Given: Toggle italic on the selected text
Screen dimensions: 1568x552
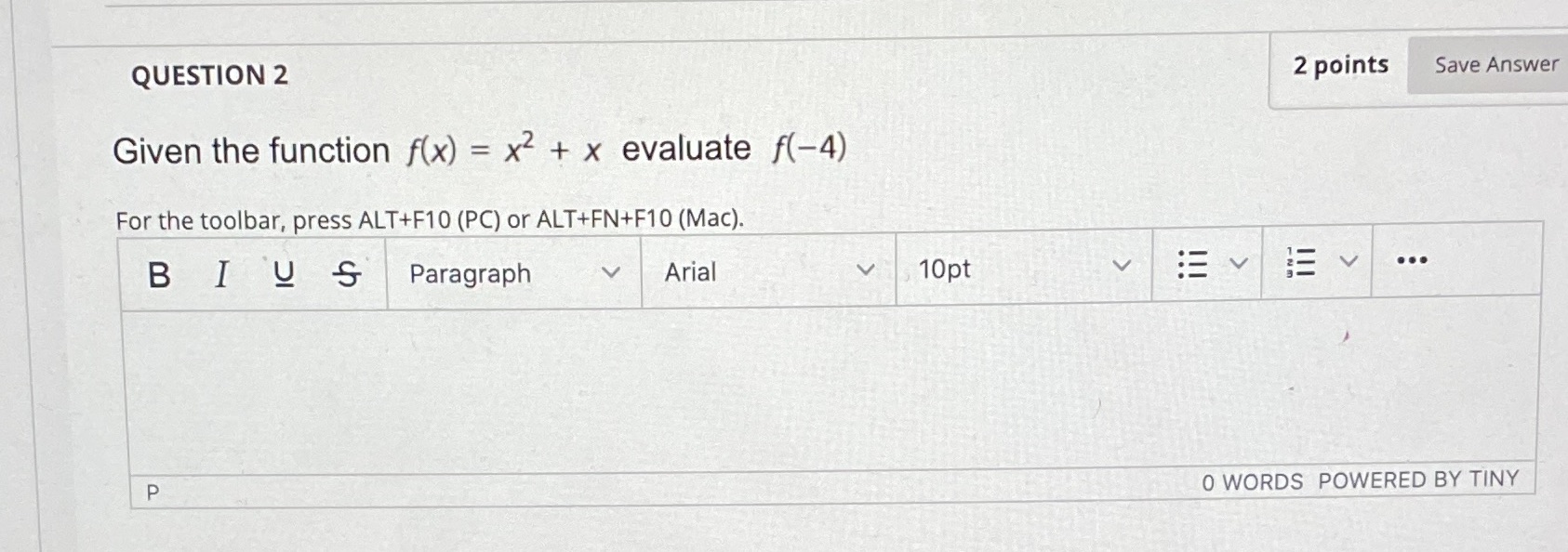Looking at the screenshot, I should [x=220, y=272].
